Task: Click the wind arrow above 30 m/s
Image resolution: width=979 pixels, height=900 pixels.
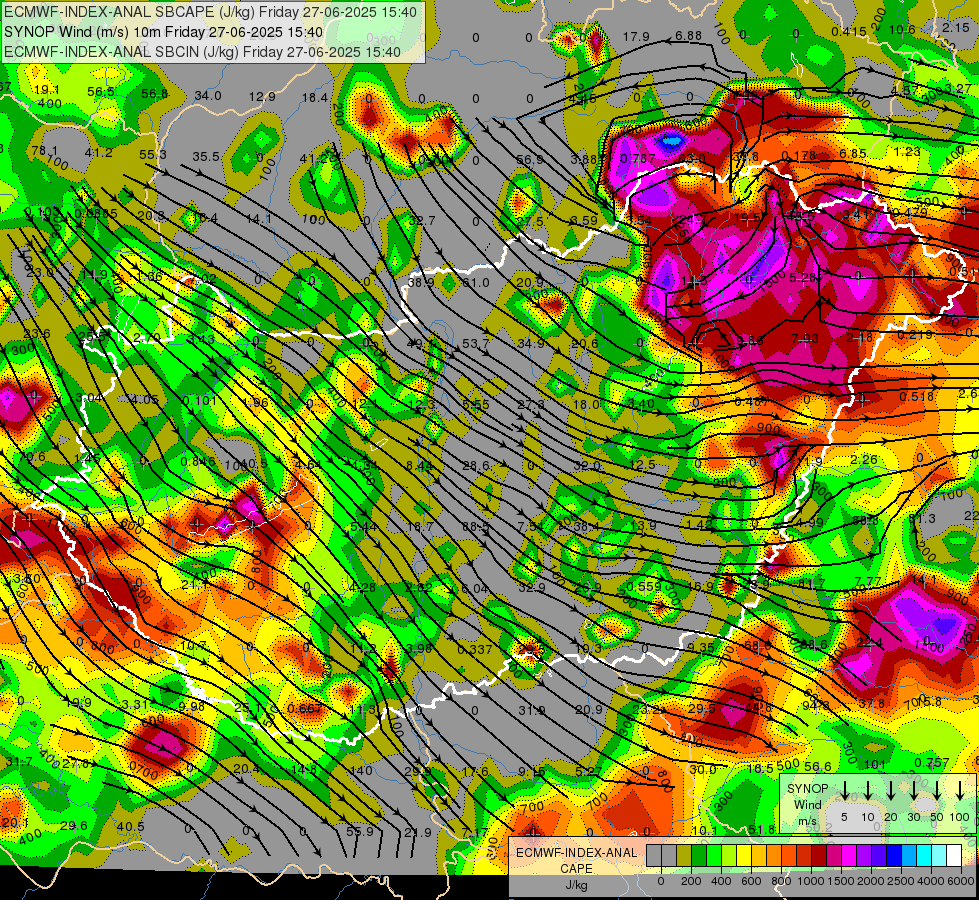Action: [913, 791]
